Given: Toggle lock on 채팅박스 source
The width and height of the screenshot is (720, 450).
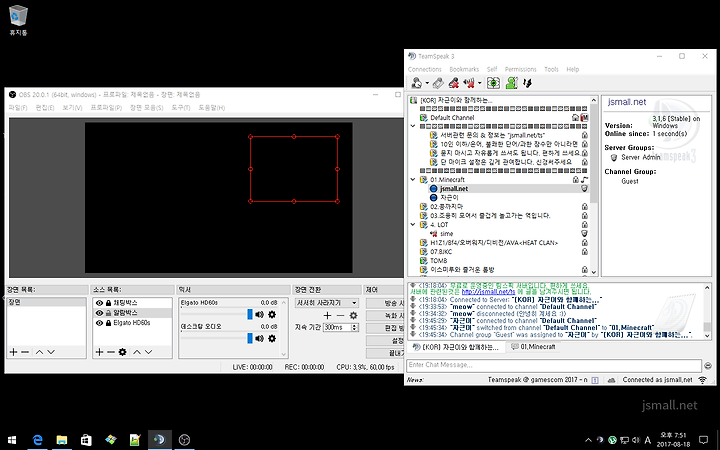Looking at the screenshot, I should (x=108, y=303).
